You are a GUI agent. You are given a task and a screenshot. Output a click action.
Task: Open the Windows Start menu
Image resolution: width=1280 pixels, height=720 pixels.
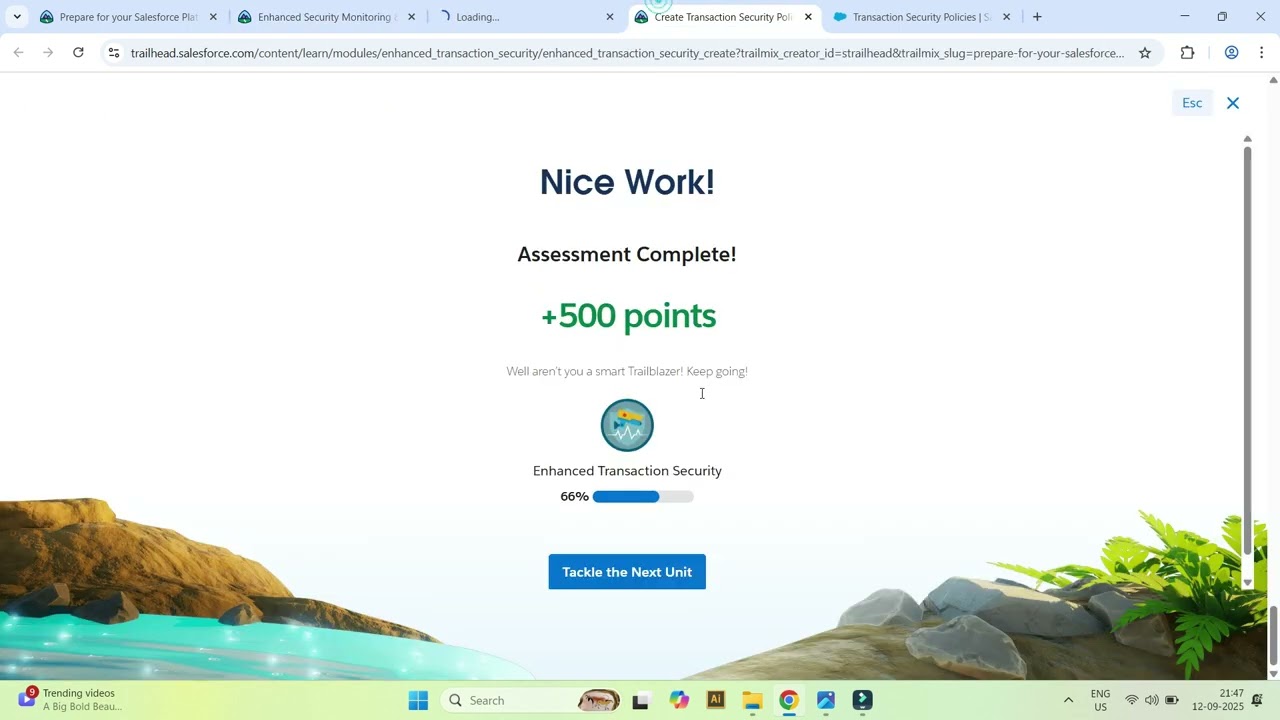[x=418, y=700]
